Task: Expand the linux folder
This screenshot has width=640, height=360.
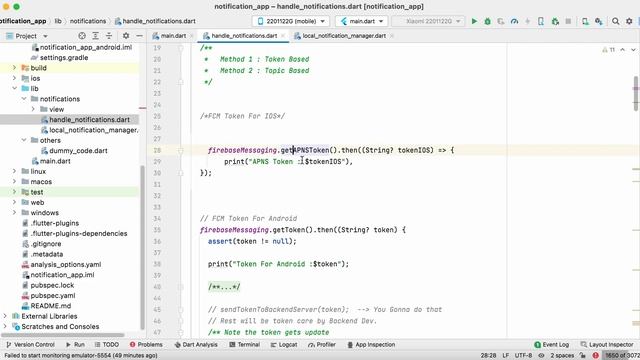Action: [x=14, y=171]
